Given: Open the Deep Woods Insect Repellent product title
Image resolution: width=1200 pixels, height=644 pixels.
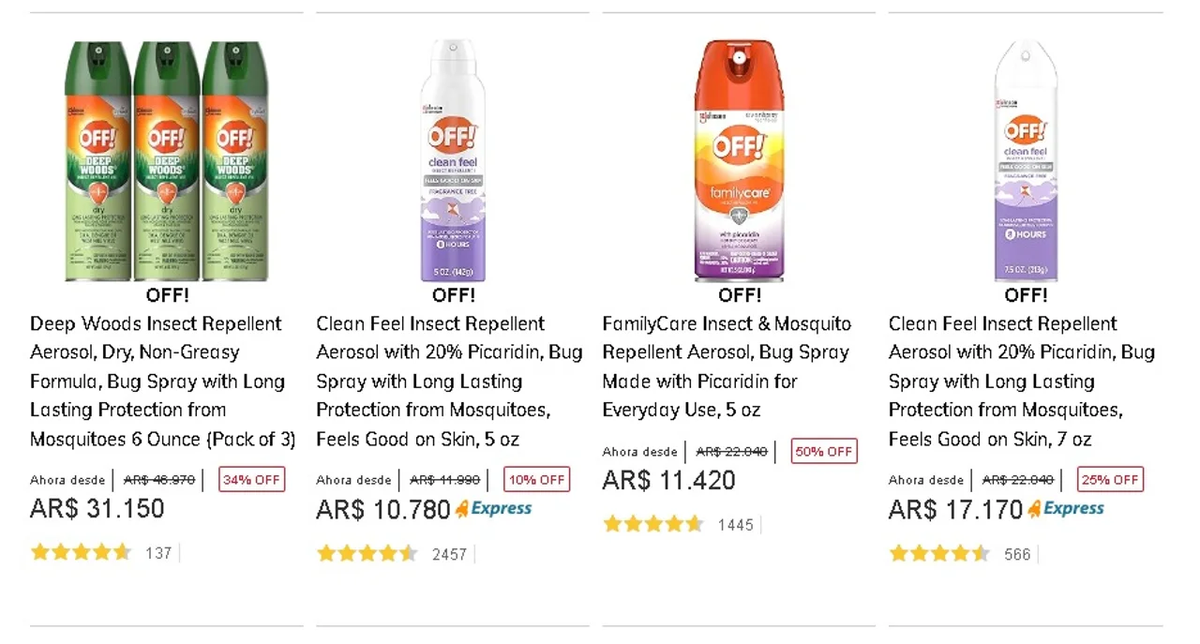Looking at the screenshot, I should pyautogui.click(x=155, y=381).
